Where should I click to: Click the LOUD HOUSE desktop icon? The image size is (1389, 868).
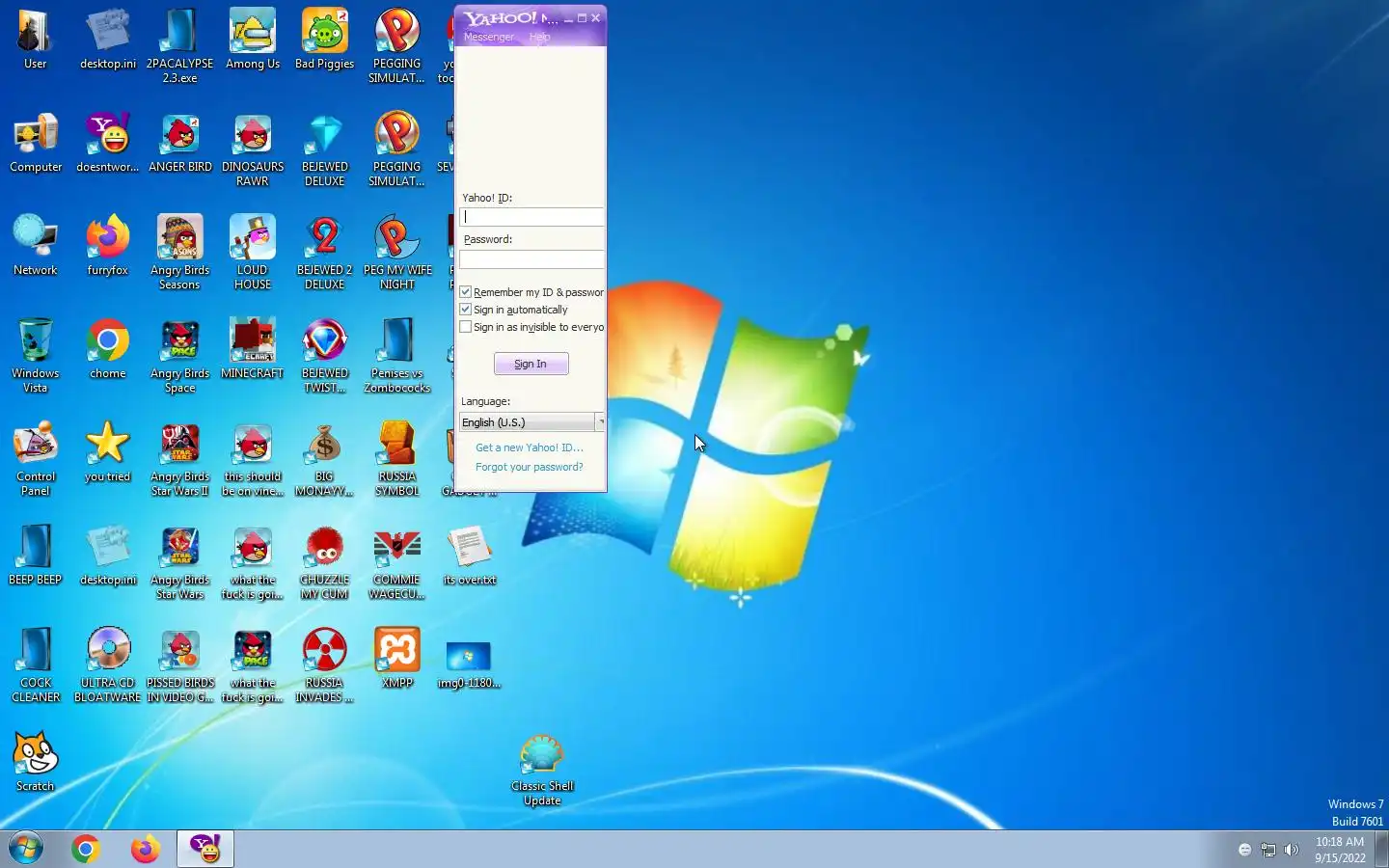[x=253, y=253]
